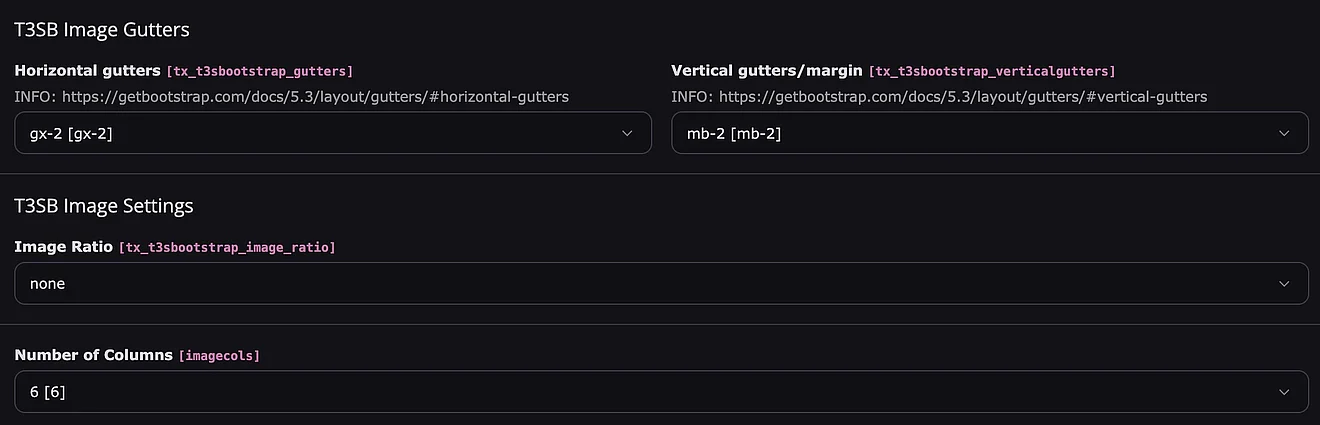Click the vertical-gutters Bootstrap docs URL

(963, 97)
